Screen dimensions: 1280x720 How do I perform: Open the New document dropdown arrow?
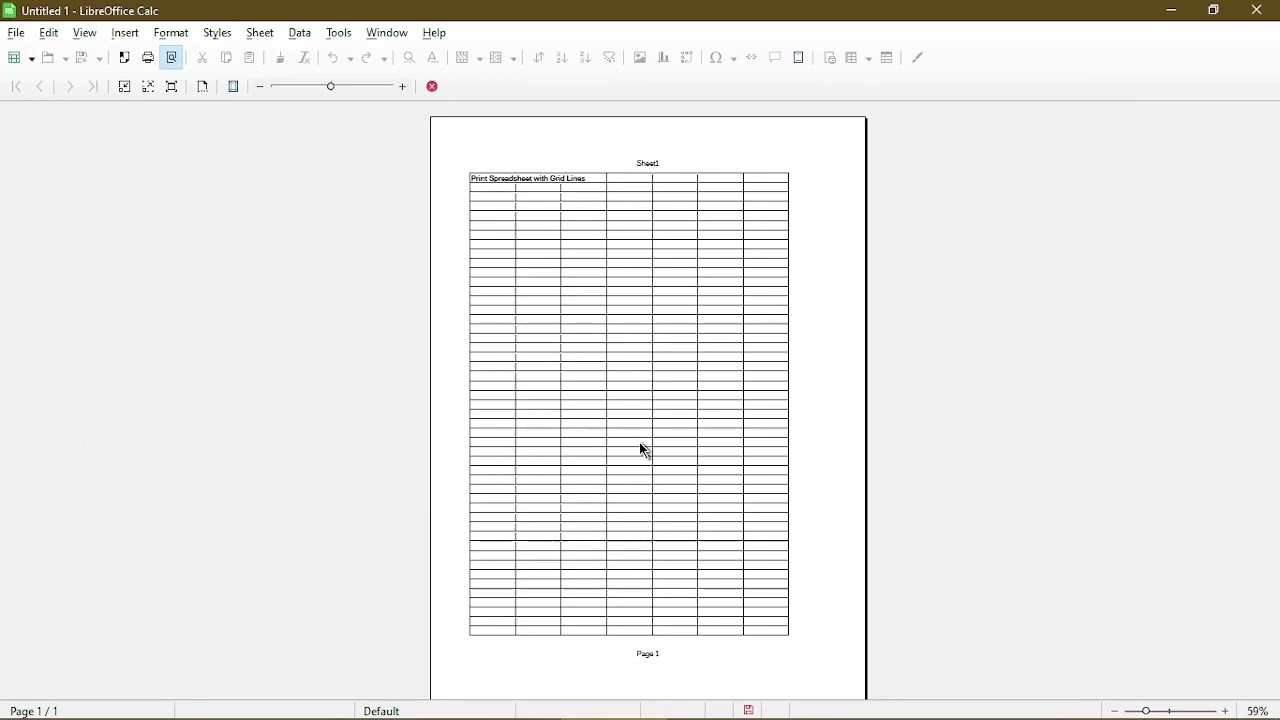[32, 59]
